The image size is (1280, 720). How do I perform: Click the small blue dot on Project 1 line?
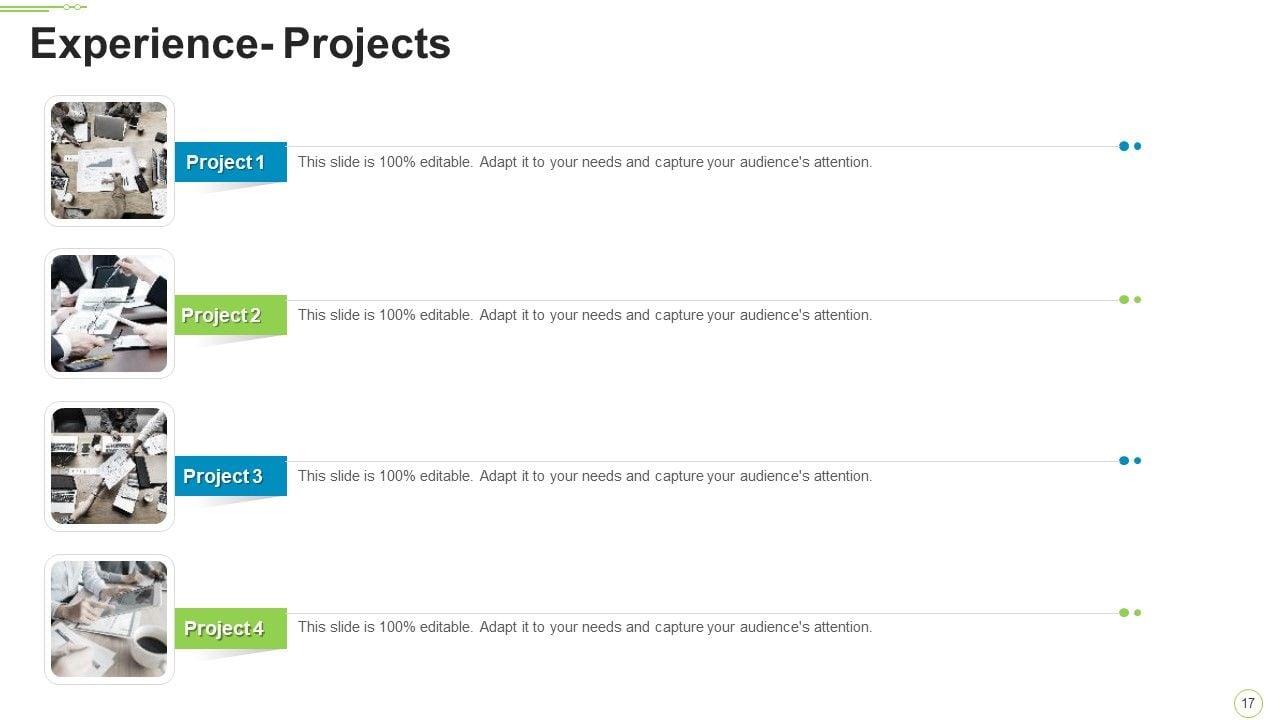click(1138, 146)
